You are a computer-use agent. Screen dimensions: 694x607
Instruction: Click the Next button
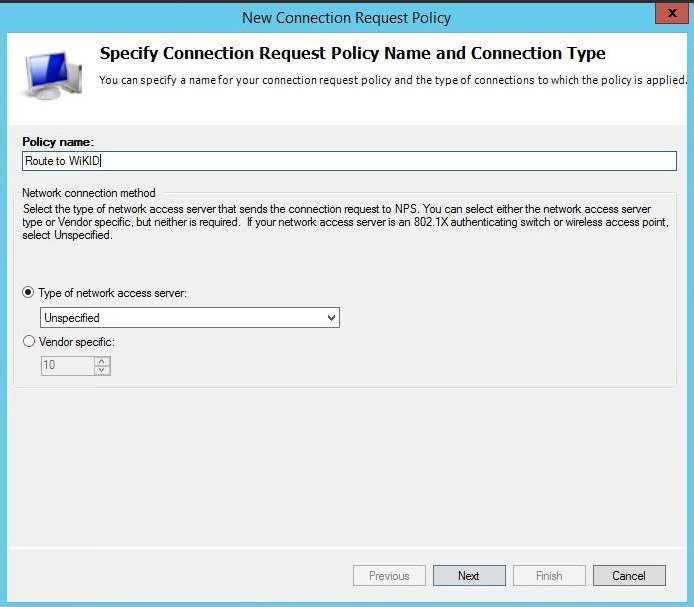tap(469, 576)
